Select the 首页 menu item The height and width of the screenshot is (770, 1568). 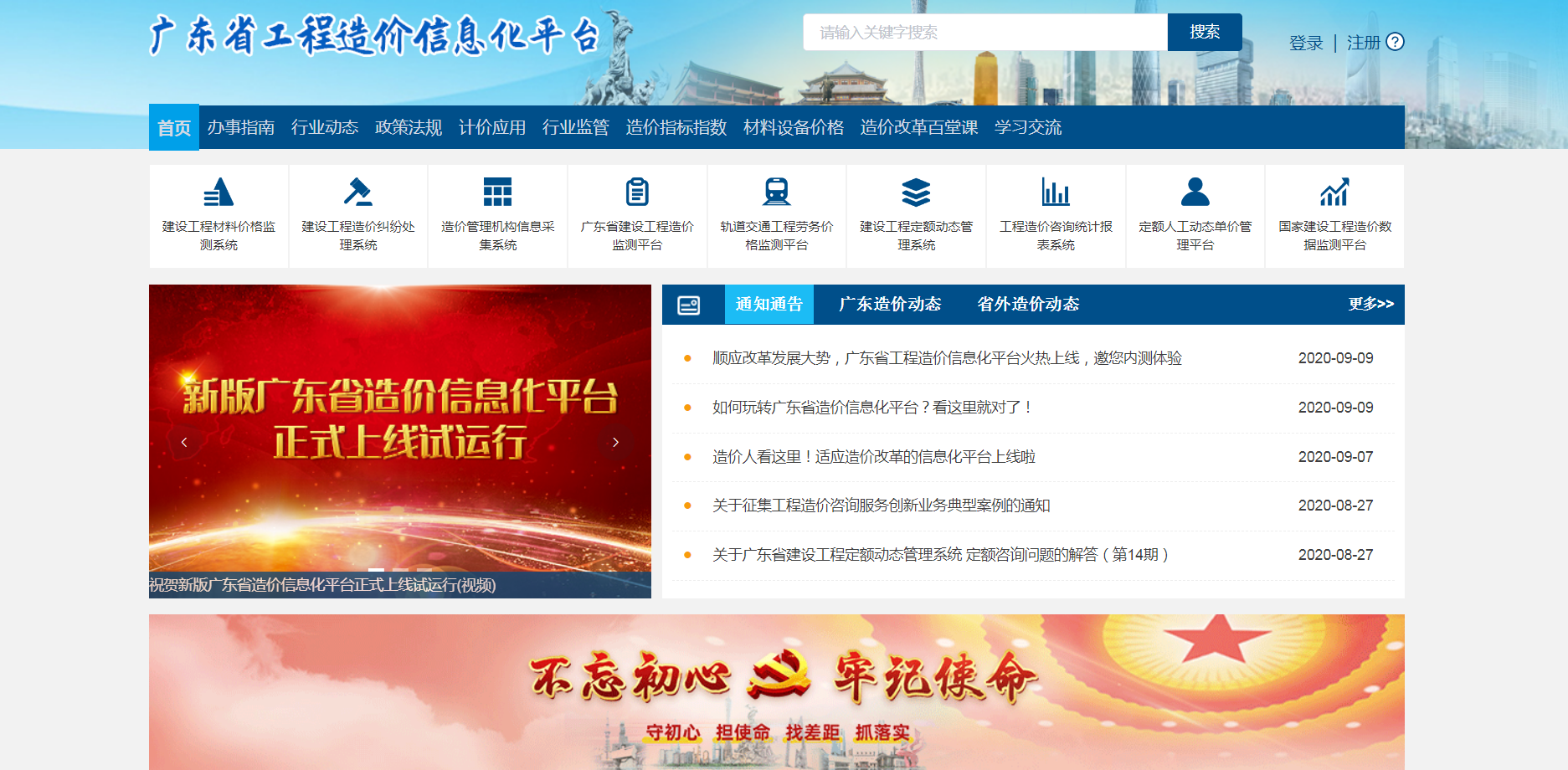click(x=174, y=127)
